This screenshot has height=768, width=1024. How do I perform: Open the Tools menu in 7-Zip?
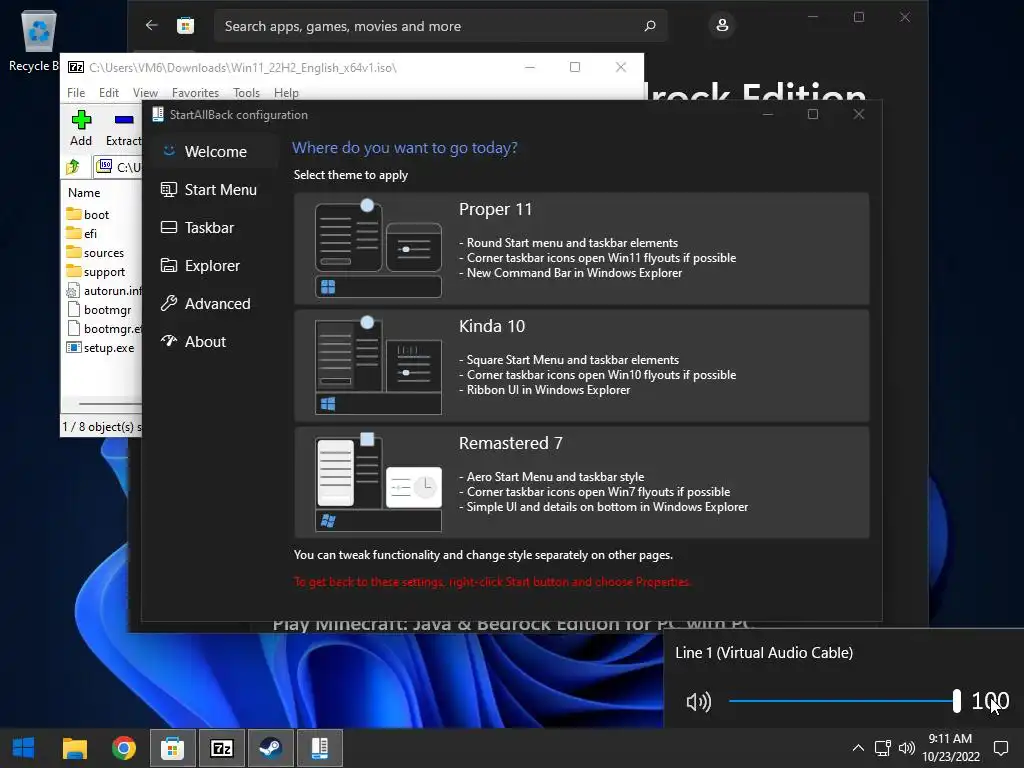[x=246, y=93]
